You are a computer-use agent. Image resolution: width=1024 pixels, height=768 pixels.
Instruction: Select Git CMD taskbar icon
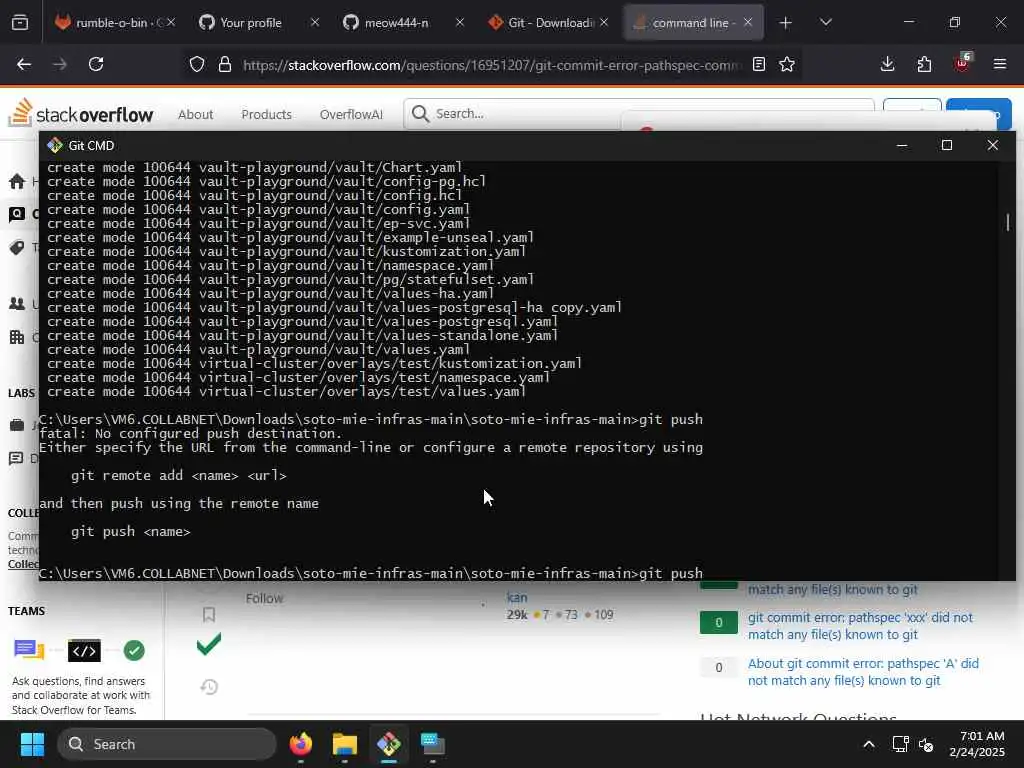click(389, 744)
